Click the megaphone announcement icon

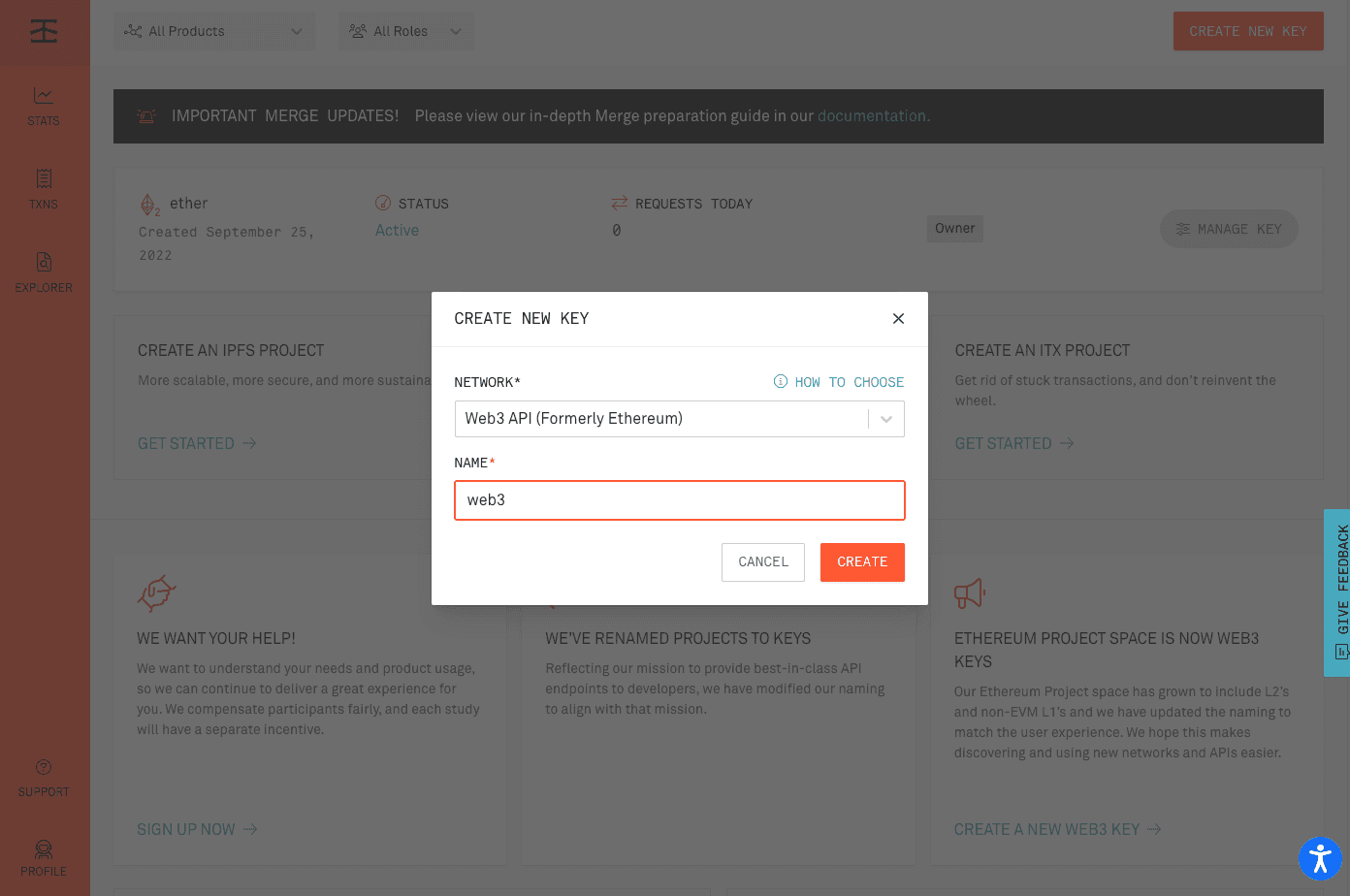point(970,592)
